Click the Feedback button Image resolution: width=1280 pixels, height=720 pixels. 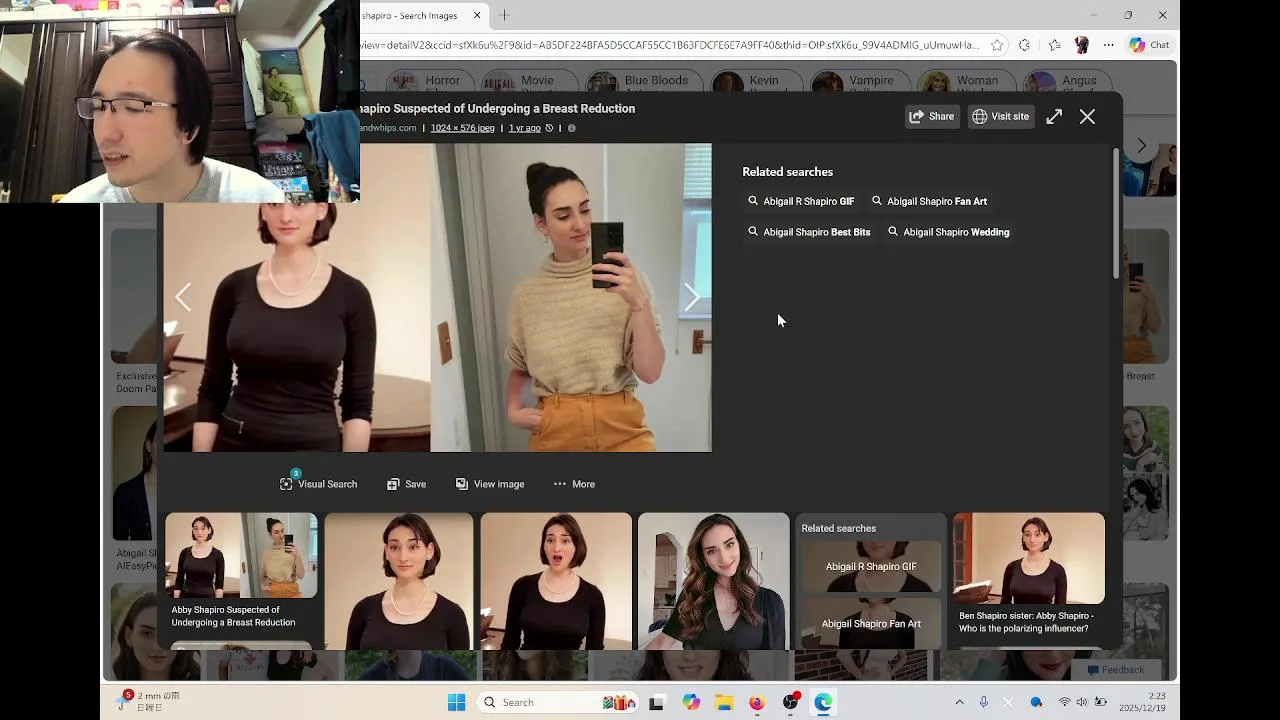[x=1115, y=670]
